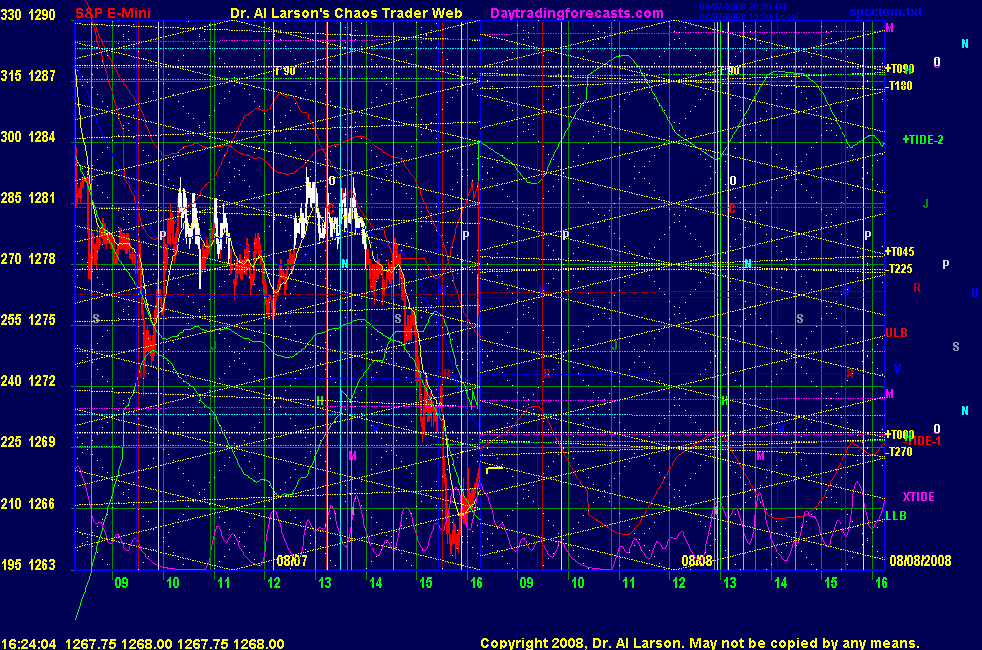
Task: Click the 08/07 date marker on the time axis
Action: 292,560
